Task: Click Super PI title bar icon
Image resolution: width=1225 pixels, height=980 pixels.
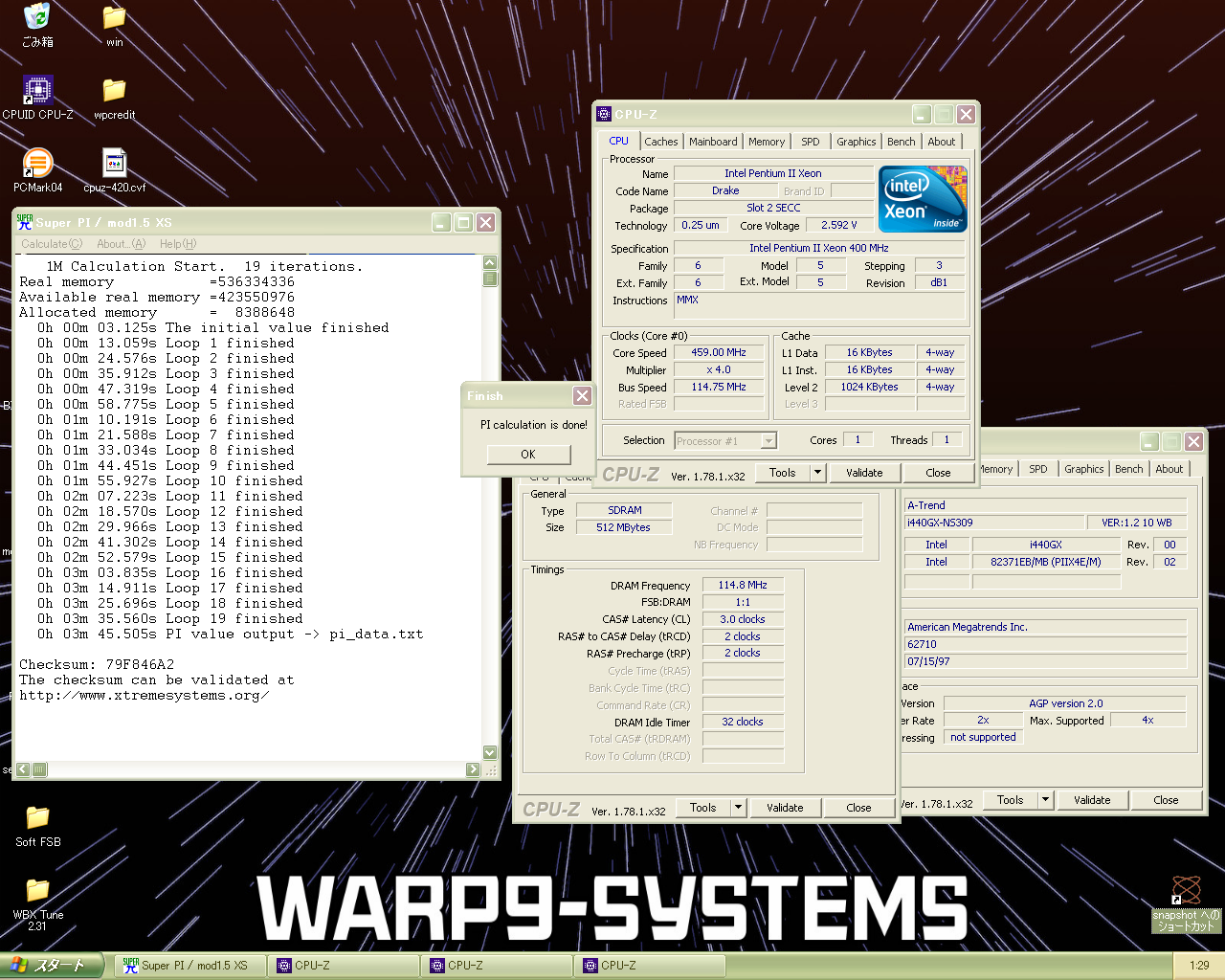Action: (25, 222)
